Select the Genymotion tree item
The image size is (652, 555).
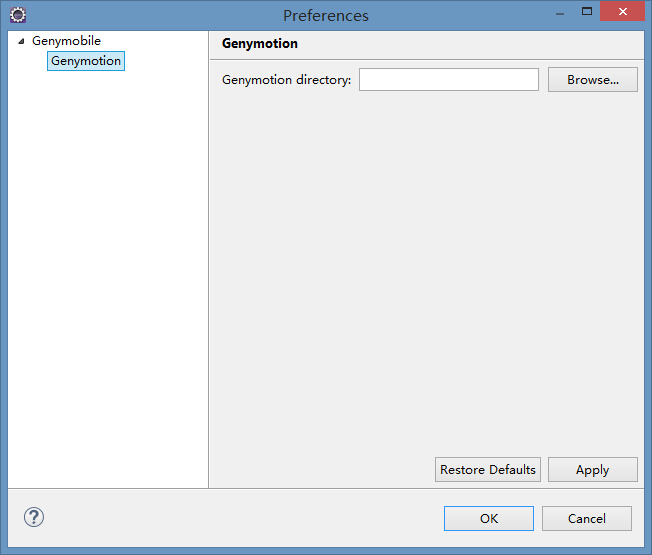coord(86,61)
